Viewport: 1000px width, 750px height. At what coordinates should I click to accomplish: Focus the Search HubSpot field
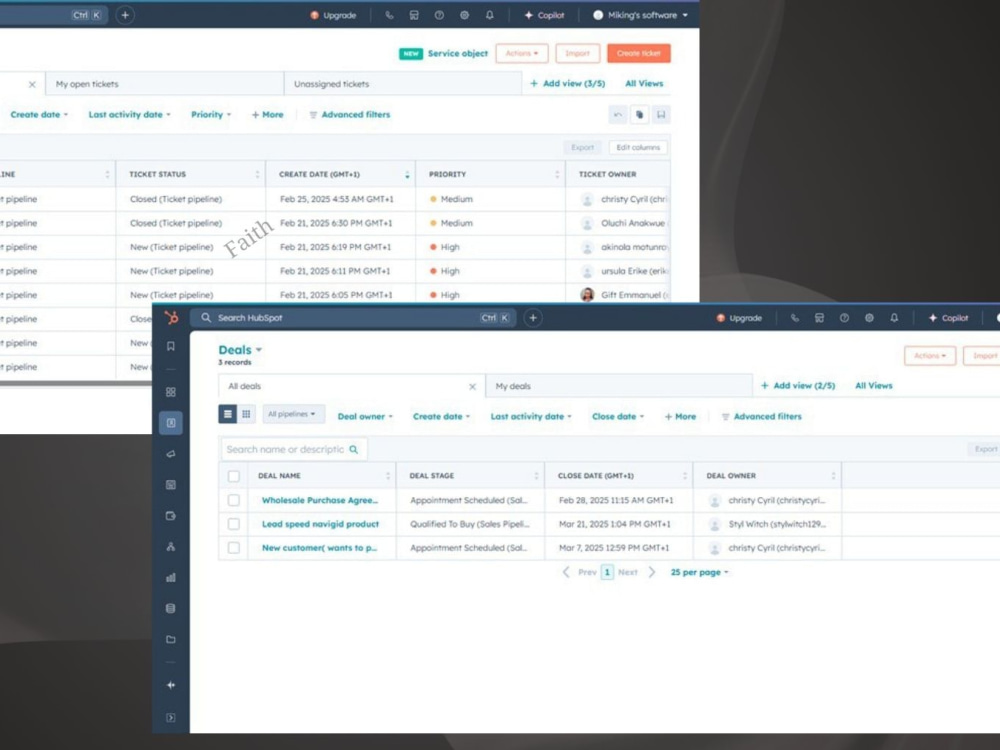coord(355,318)
